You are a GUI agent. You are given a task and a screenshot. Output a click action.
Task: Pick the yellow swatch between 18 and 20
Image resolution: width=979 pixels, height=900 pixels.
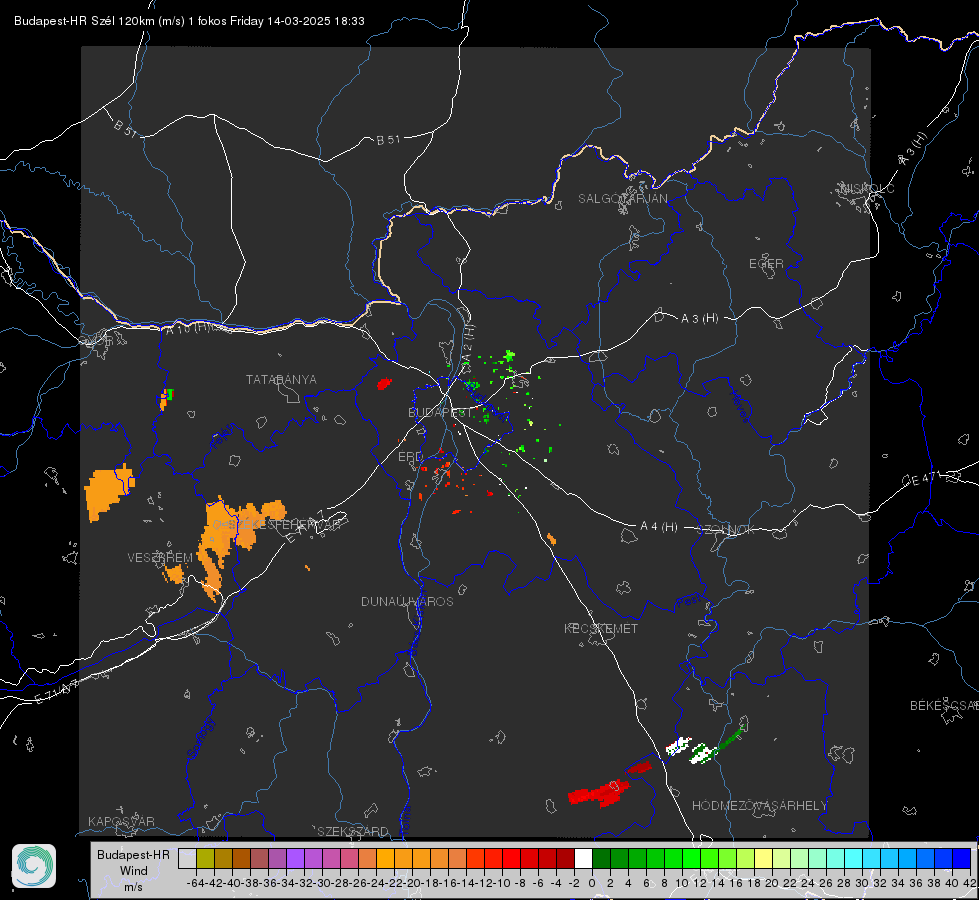[x=763, y=858]
